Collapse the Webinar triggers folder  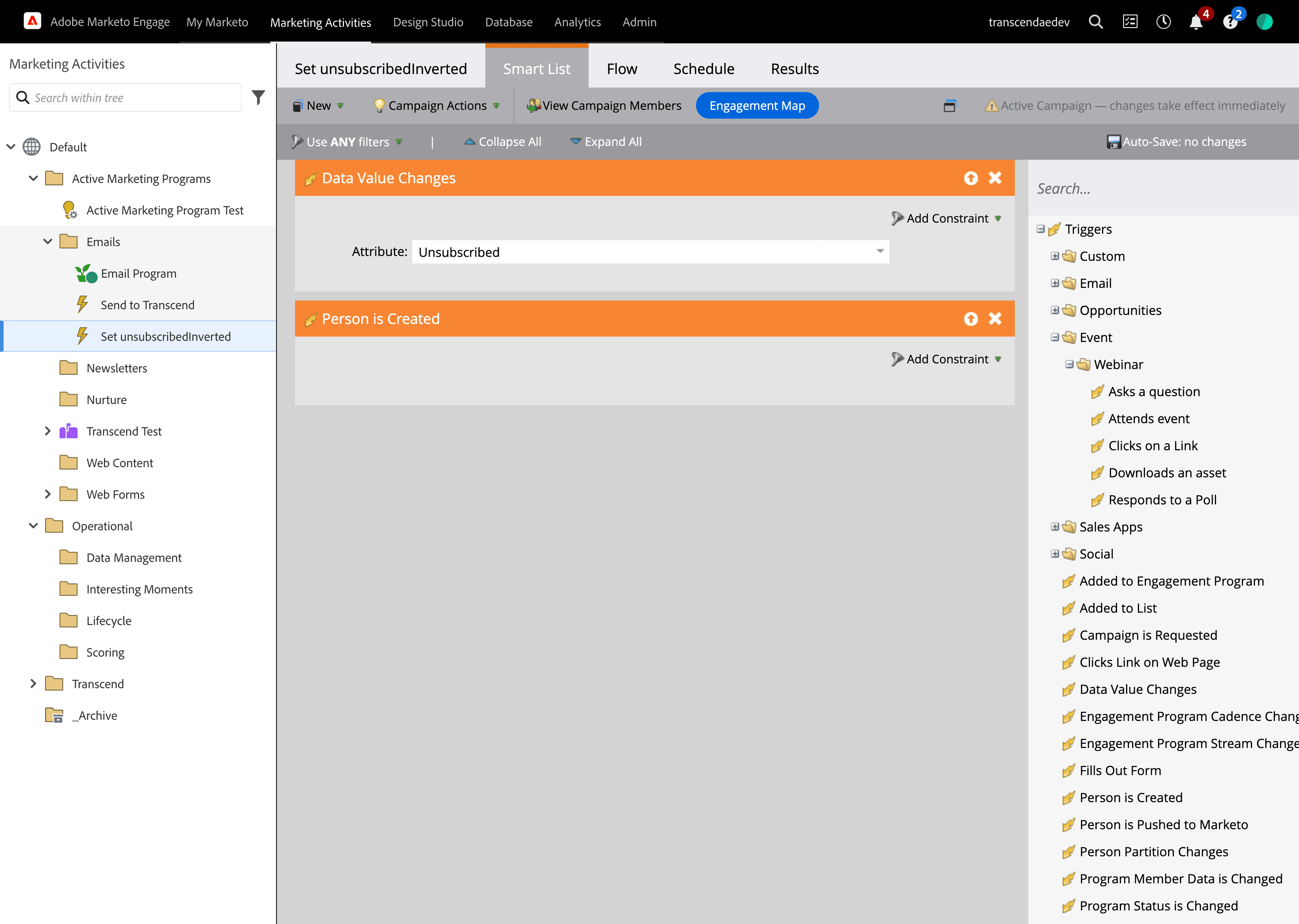point(1069,364)
